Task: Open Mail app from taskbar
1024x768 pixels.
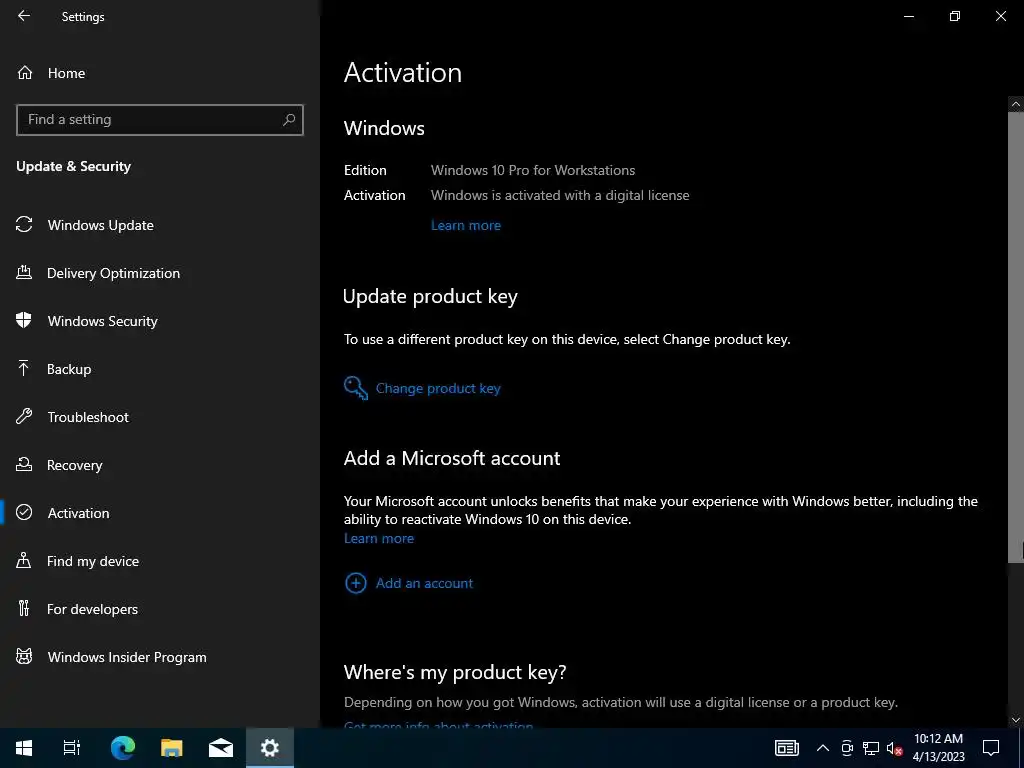Action: (x=221, y=748)
